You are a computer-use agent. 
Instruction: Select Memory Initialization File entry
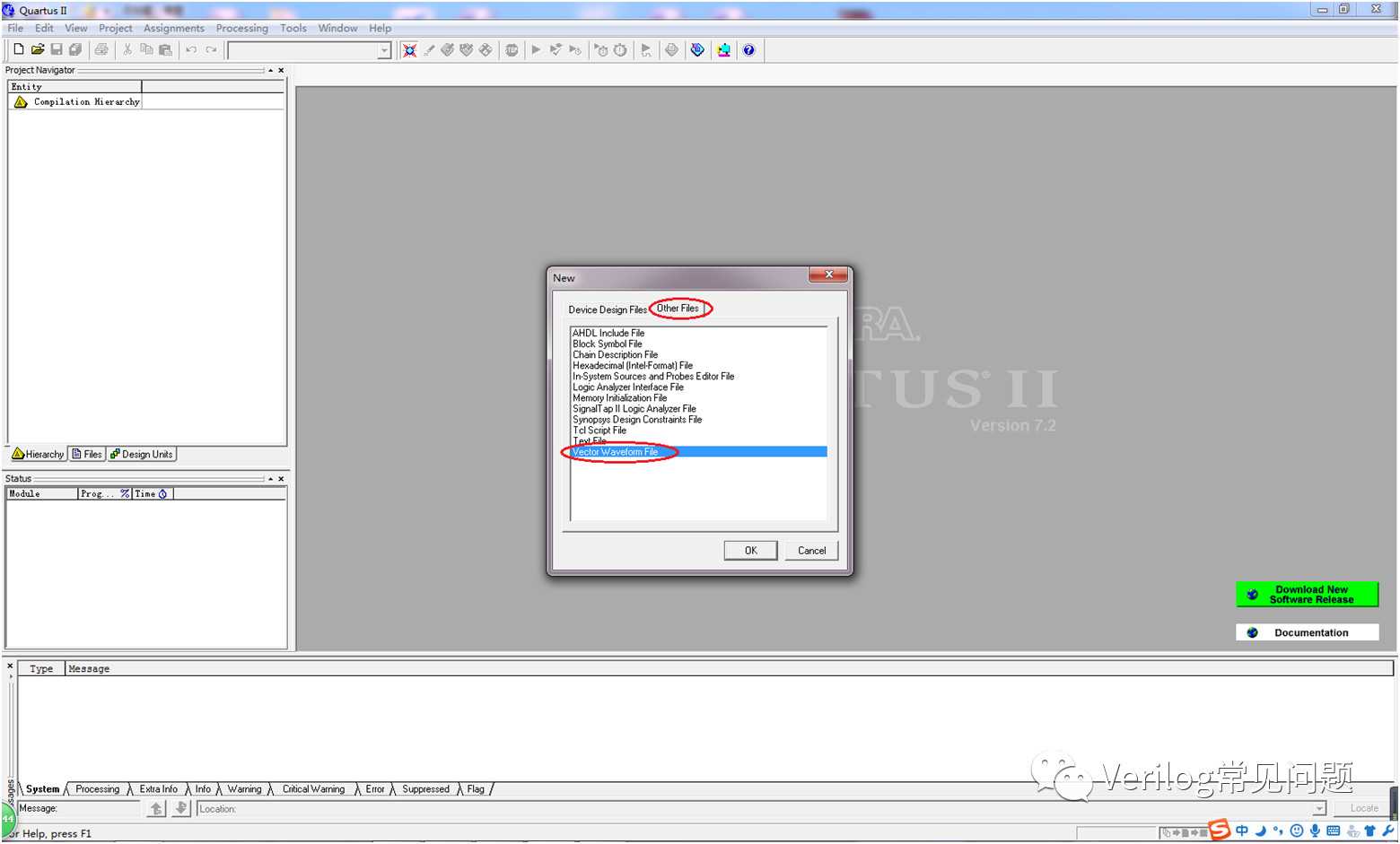(620, 397)
